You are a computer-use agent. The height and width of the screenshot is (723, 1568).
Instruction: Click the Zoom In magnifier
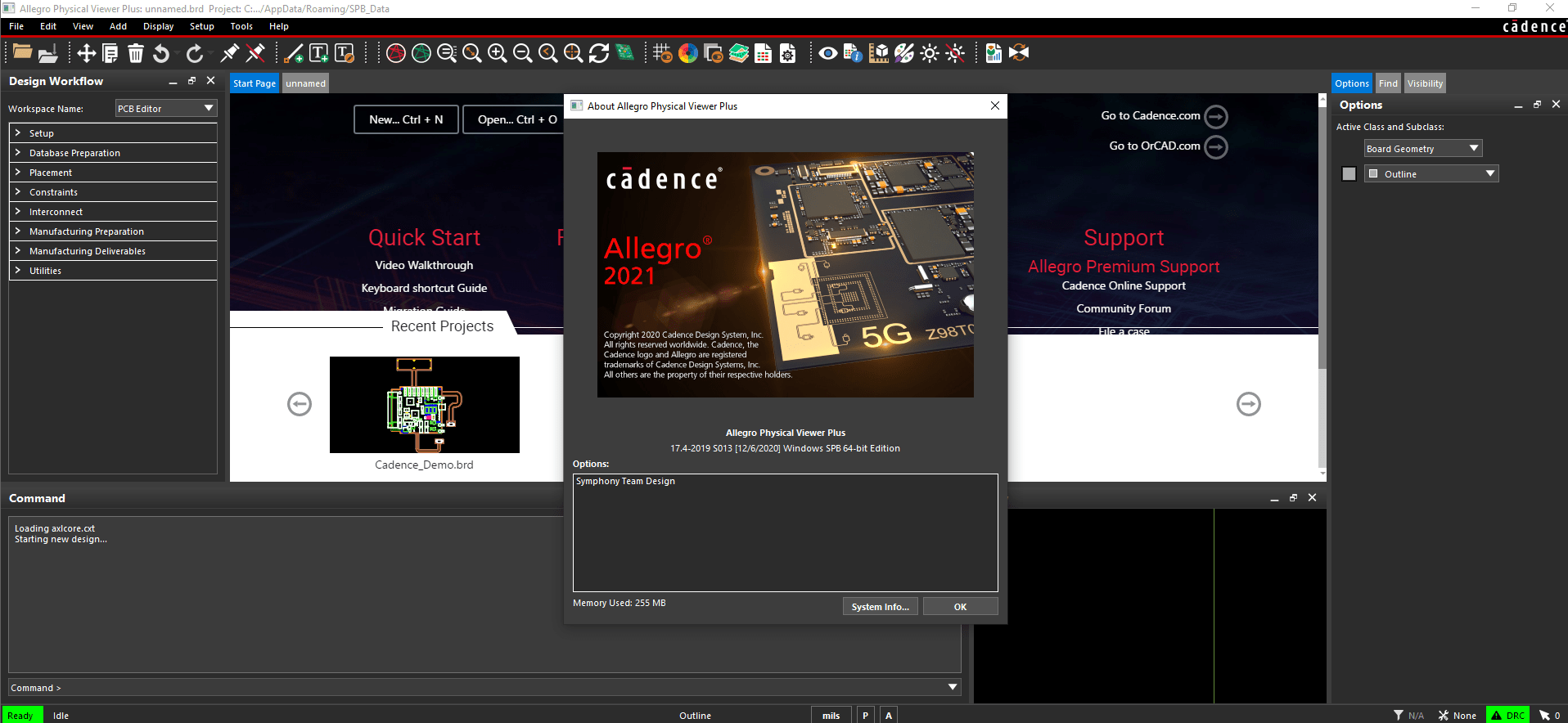tap(497, 53)
